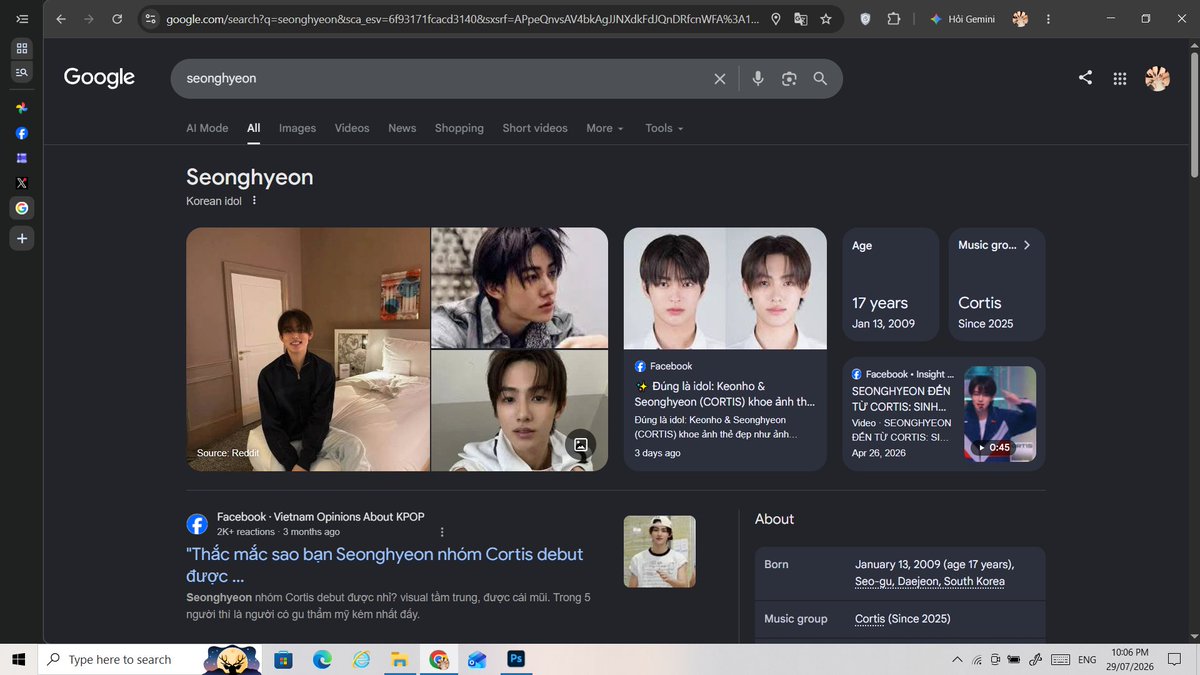The image size is (1200, 675).
Task: Open the Tools dropdown
Action: point(664,128)
